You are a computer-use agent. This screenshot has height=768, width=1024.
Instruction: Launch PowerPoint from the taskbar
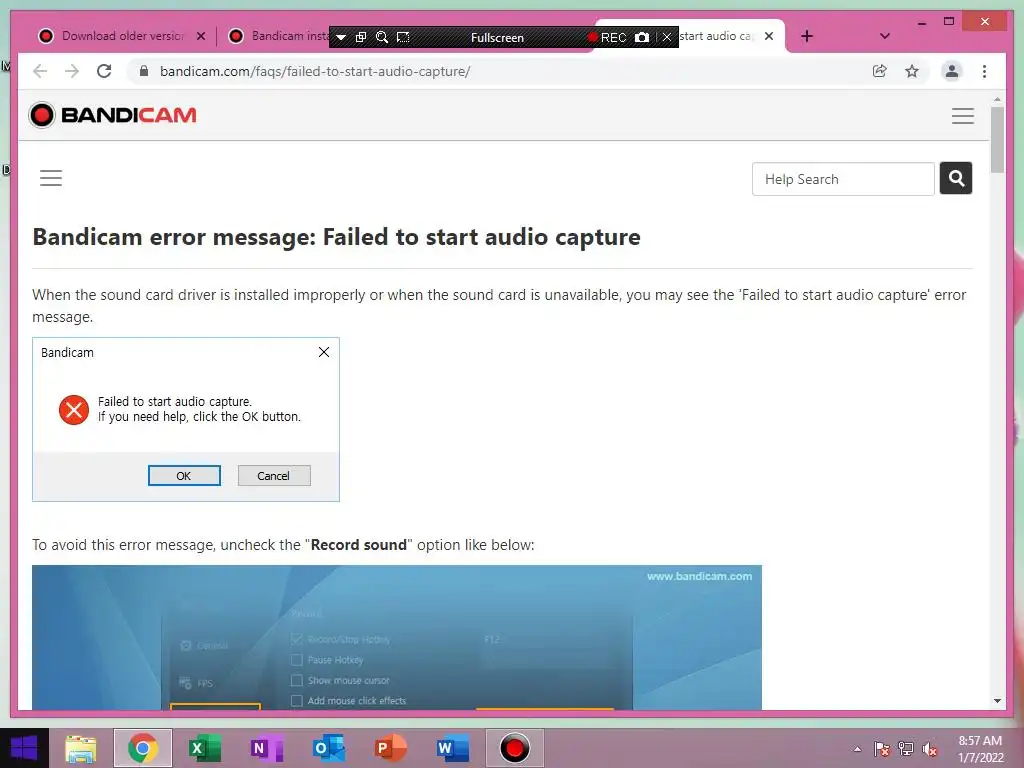click(391, 748)
